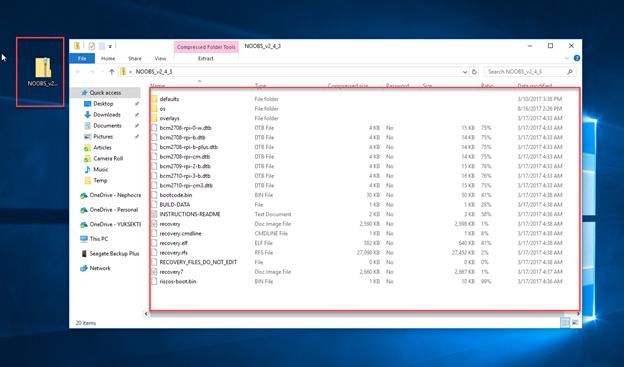Open the Customize Quick Access Toolbar dropdown arrow
The image size is (624, 367).
(110, 47)
